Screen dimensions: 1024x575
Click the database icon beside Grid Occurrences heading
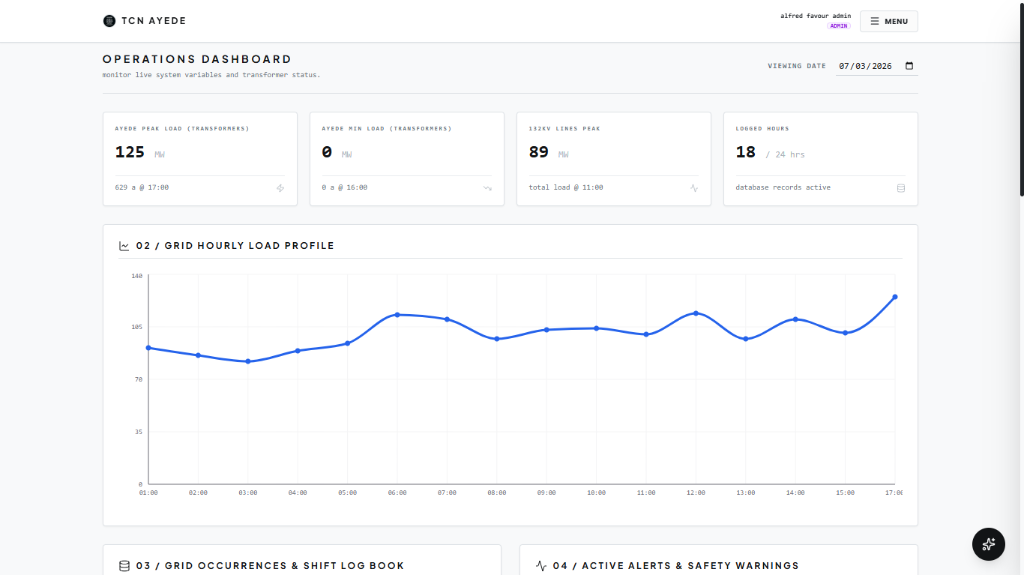pos(124,566)
